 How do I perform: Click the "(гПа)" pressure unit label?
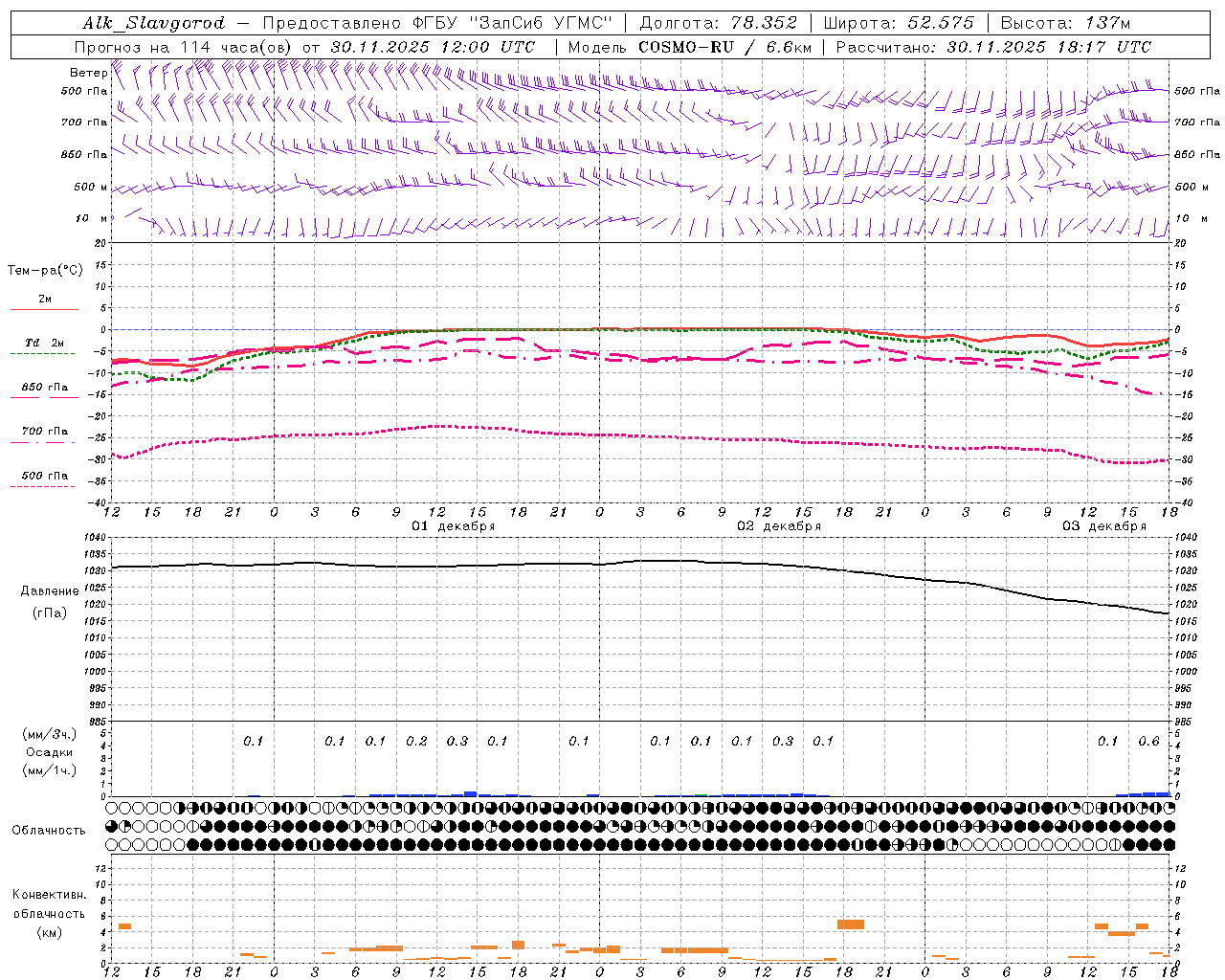click(50, 612)
